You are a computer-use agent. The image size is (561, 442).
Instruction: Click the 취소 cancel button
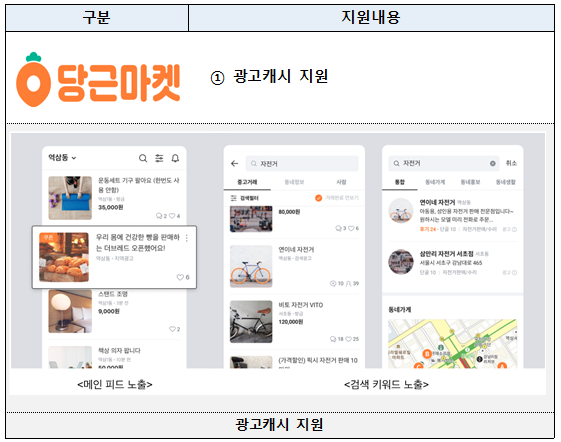click(x=511, y=163)
